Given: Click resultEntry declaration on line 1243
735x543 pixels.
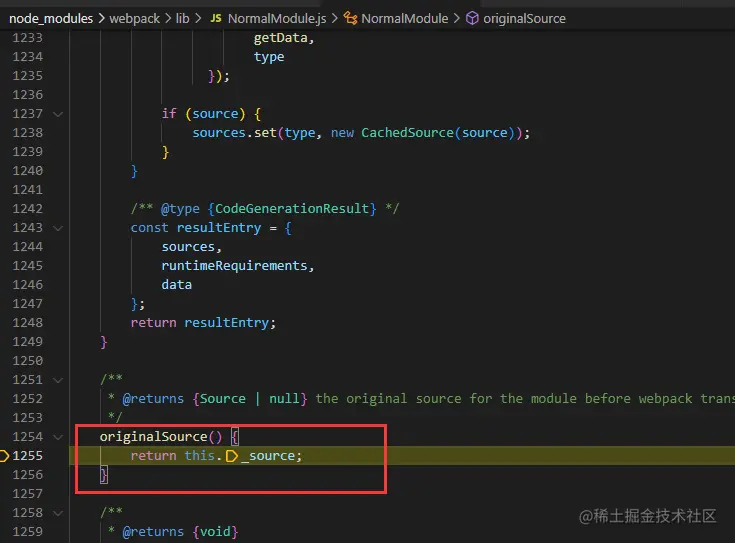Looking at the screenshot, I should 218,228.
